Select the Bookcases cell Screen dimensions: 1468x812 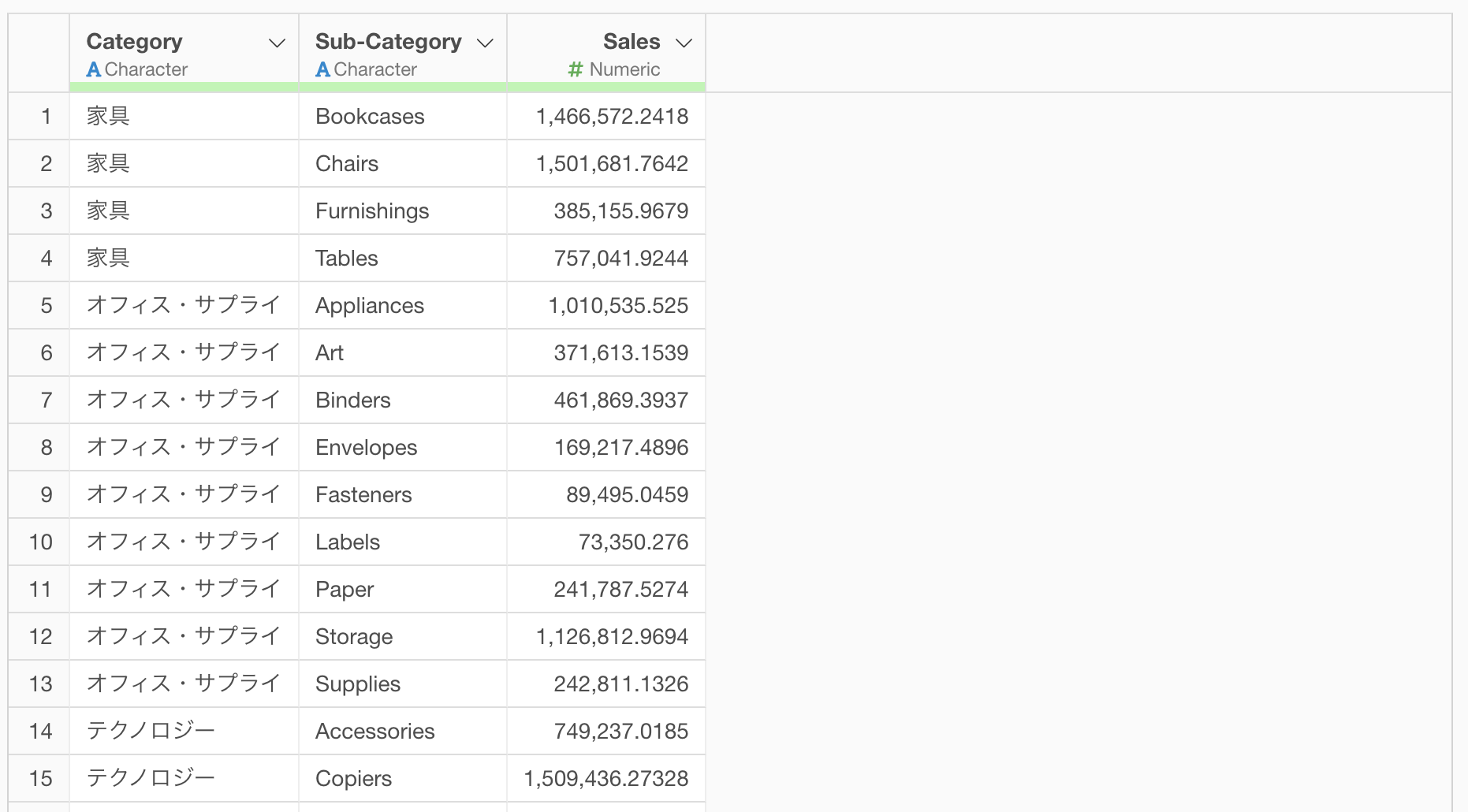click(403, 117)
